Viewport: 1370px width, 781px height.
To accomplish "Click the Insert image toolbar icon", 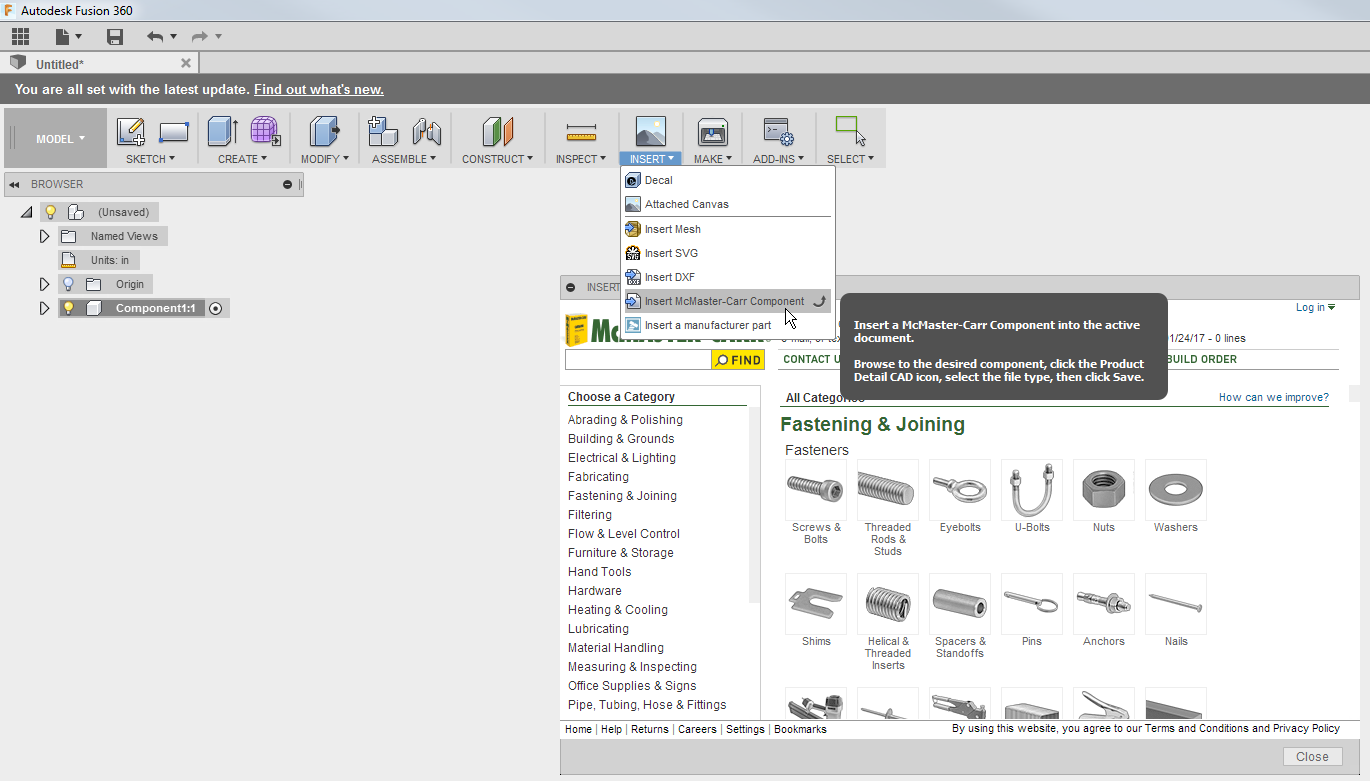I will click(x=651, y=131).
